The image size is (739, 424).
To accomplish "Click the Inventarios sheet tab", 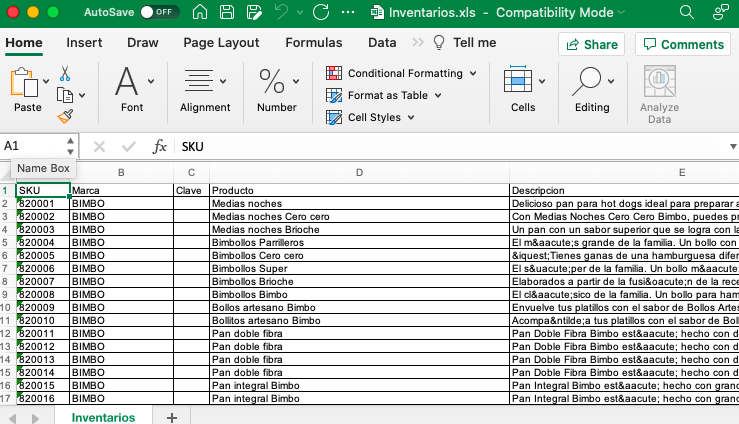I will [103, 417].
